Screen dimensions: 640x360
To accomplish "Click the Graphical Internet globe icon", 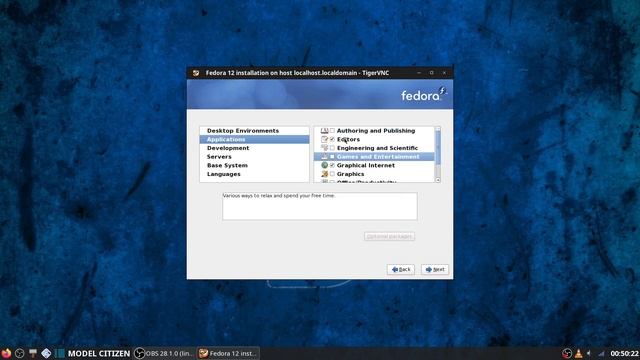I will (x=324, y=165).
